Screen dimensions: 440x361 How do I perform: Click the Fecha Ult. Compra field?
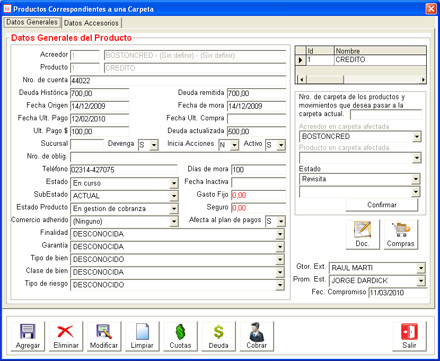pos(256,119)
